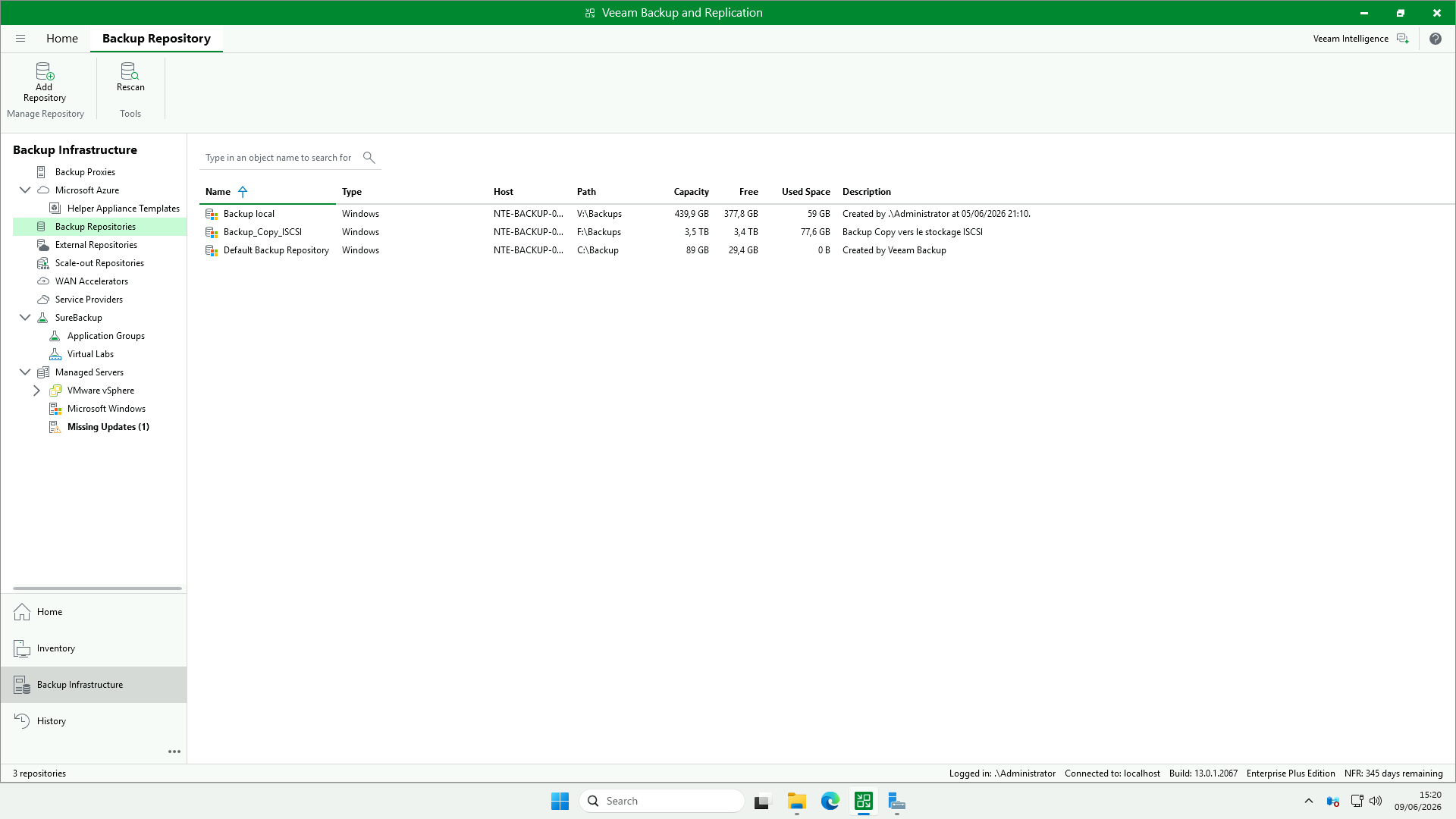The image size is (1456, 819).
Task: Click the WAN Accelerators icon
Action: click(x=43, y=281)
